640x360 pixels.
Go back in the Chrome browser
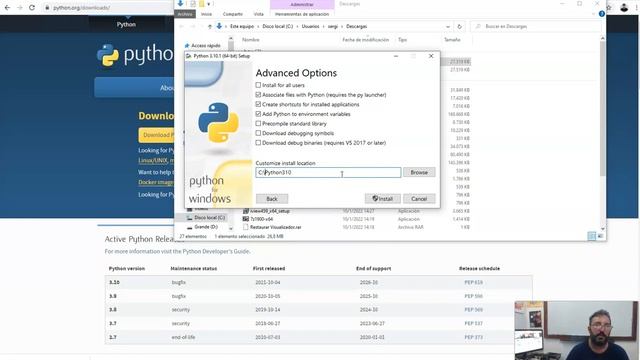(x=7, y=7)
